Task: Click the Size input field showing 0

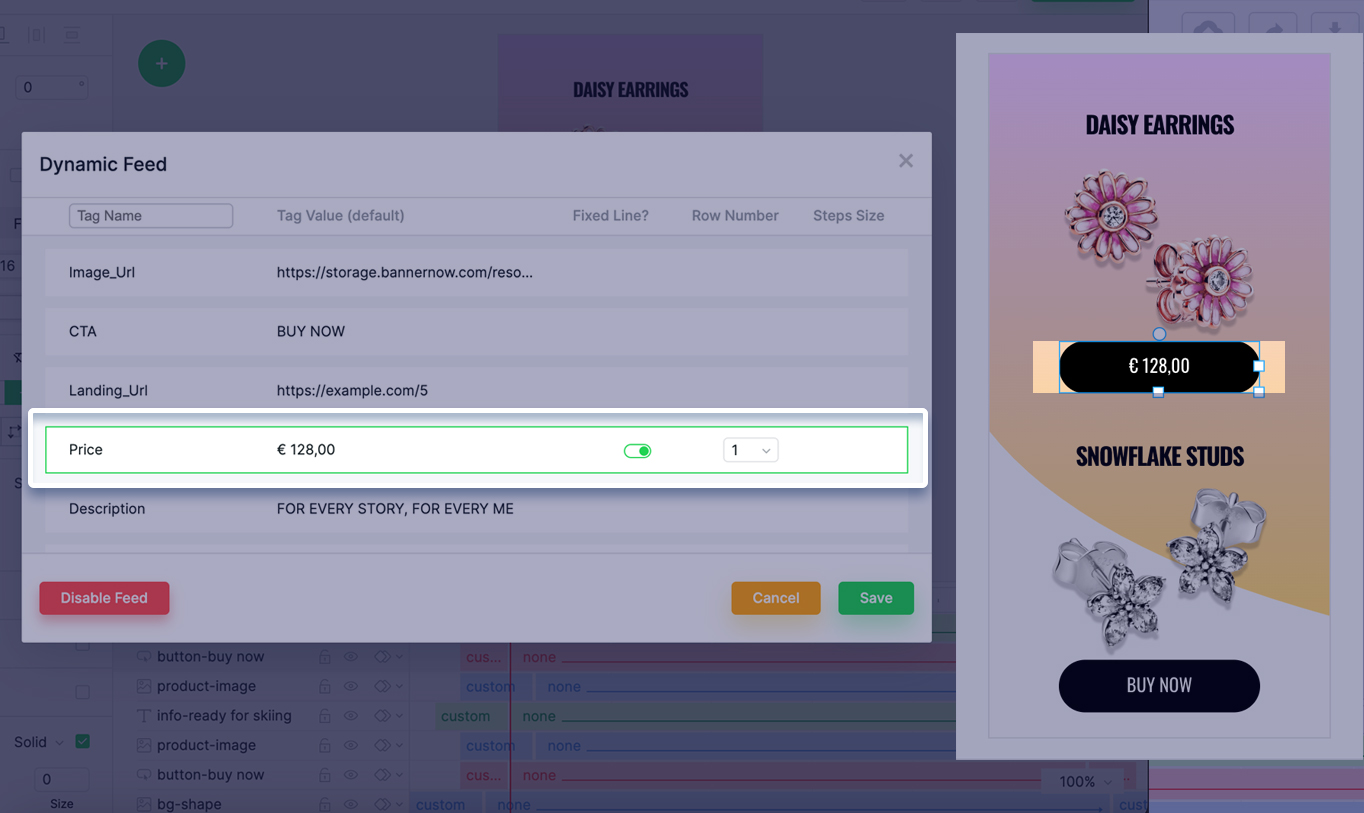Action: tap(61, 779)
